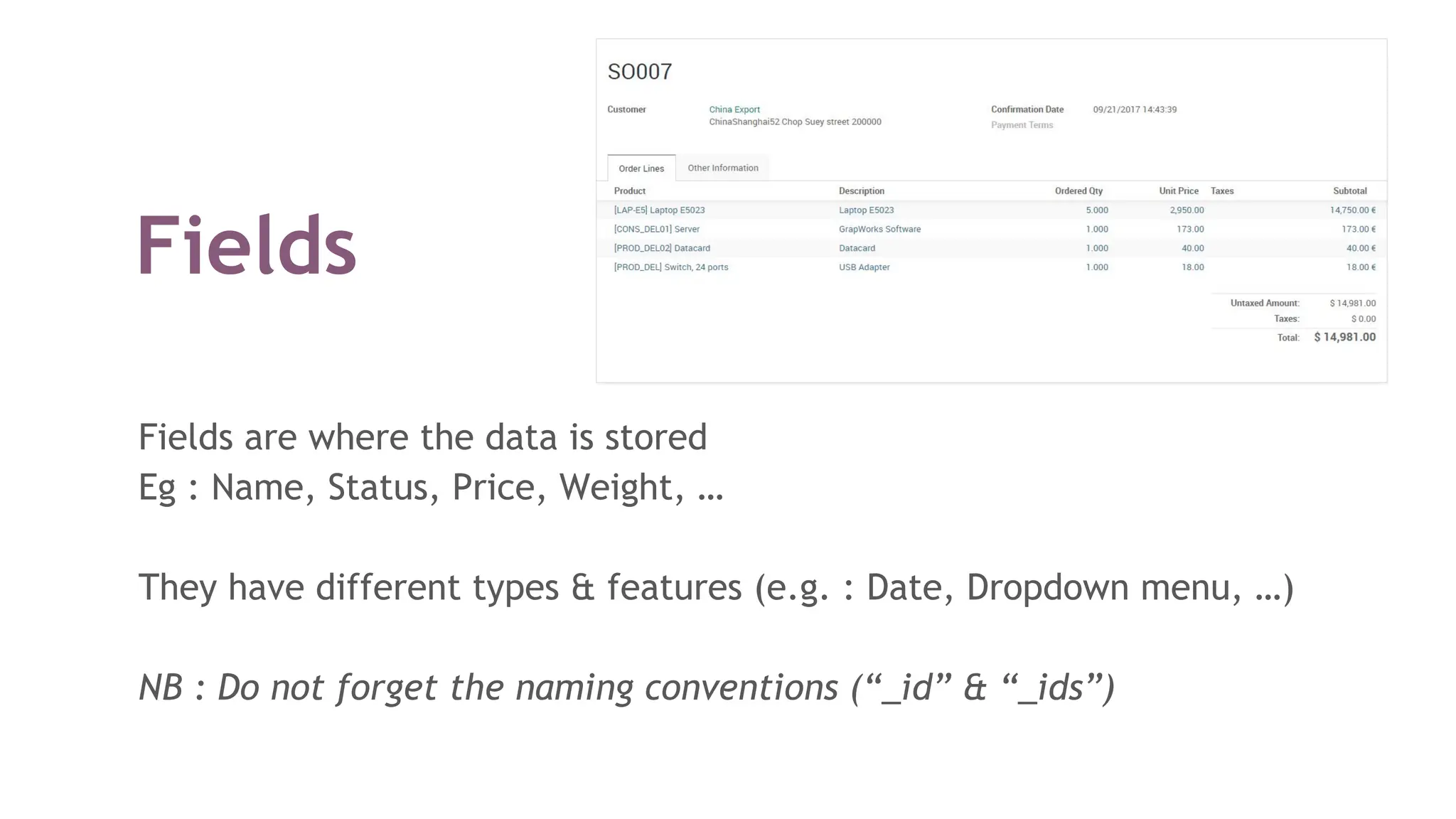The width and height of the screenshot is (1456, 819).
Task: Click the Ordered Qty column header
Action: (1078, 191)
